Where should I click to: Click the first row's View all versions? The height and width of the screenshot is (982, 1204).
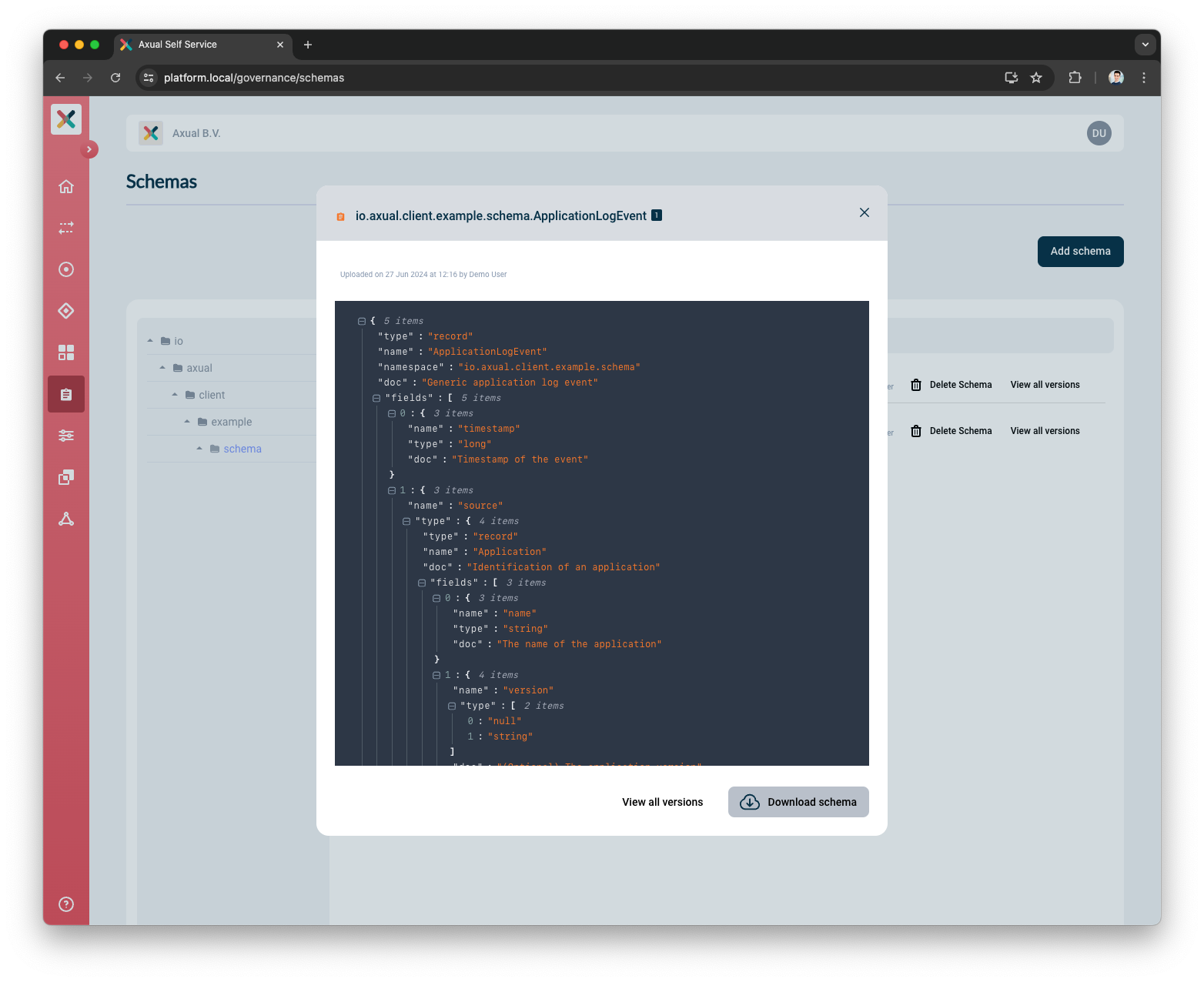(x=1045, y=385)
